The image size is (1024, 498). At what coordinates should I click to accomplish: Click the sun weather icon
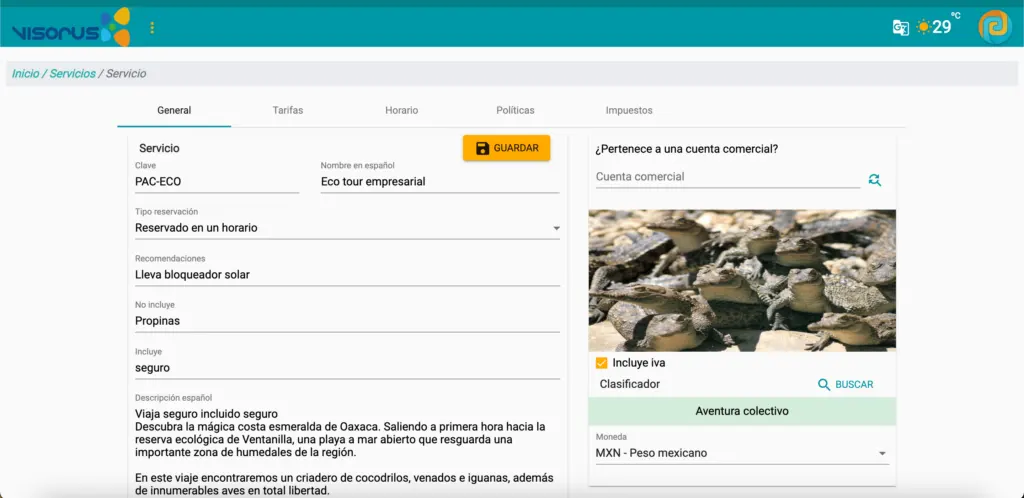923,27
